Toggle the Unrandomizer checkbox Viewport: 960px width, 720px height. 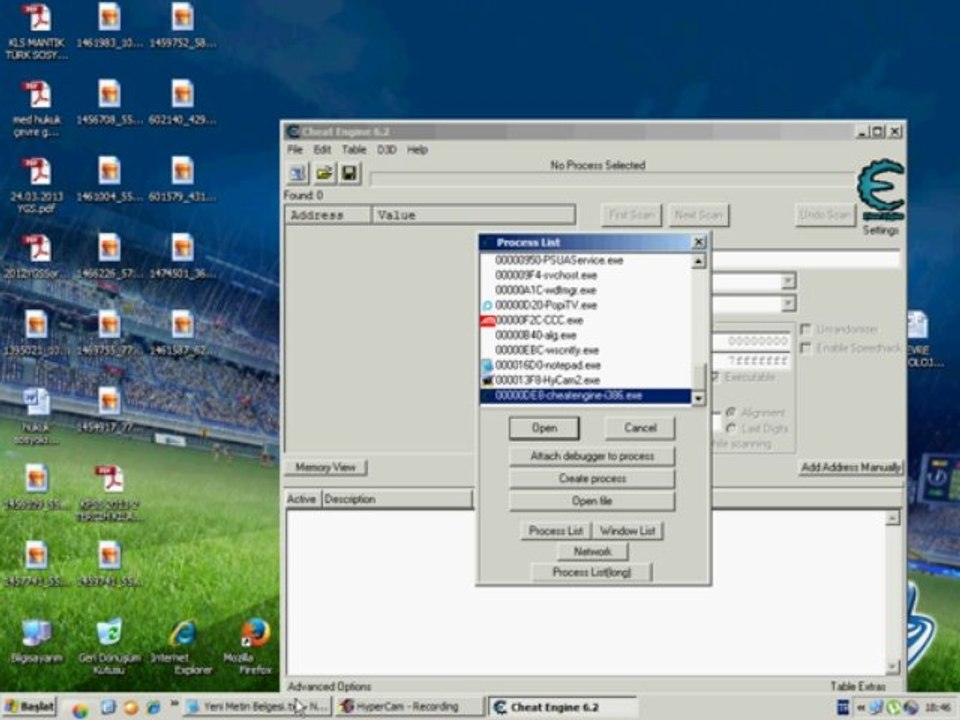click(806, 329)
